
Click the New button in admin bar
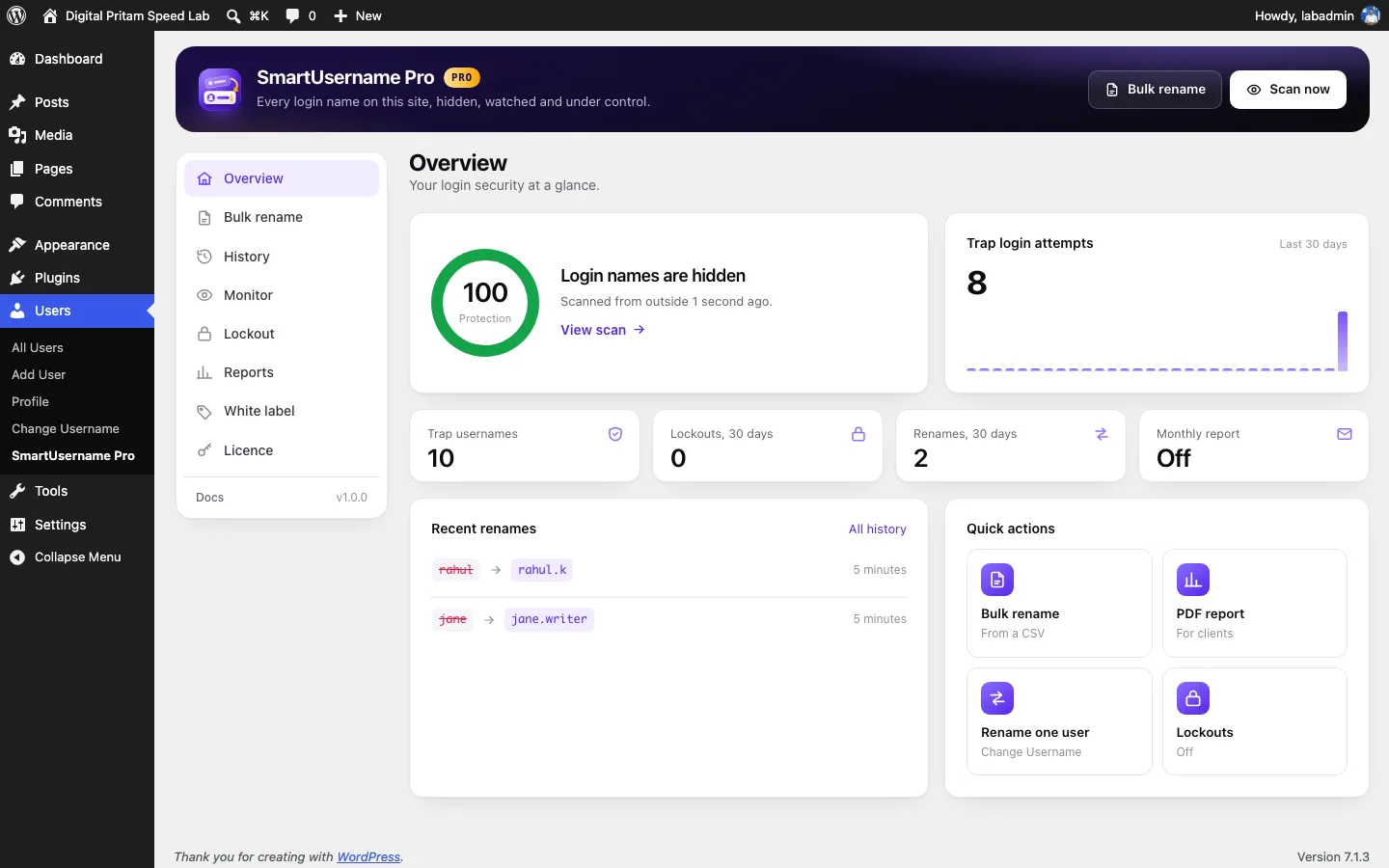click(x=357, y=15)
